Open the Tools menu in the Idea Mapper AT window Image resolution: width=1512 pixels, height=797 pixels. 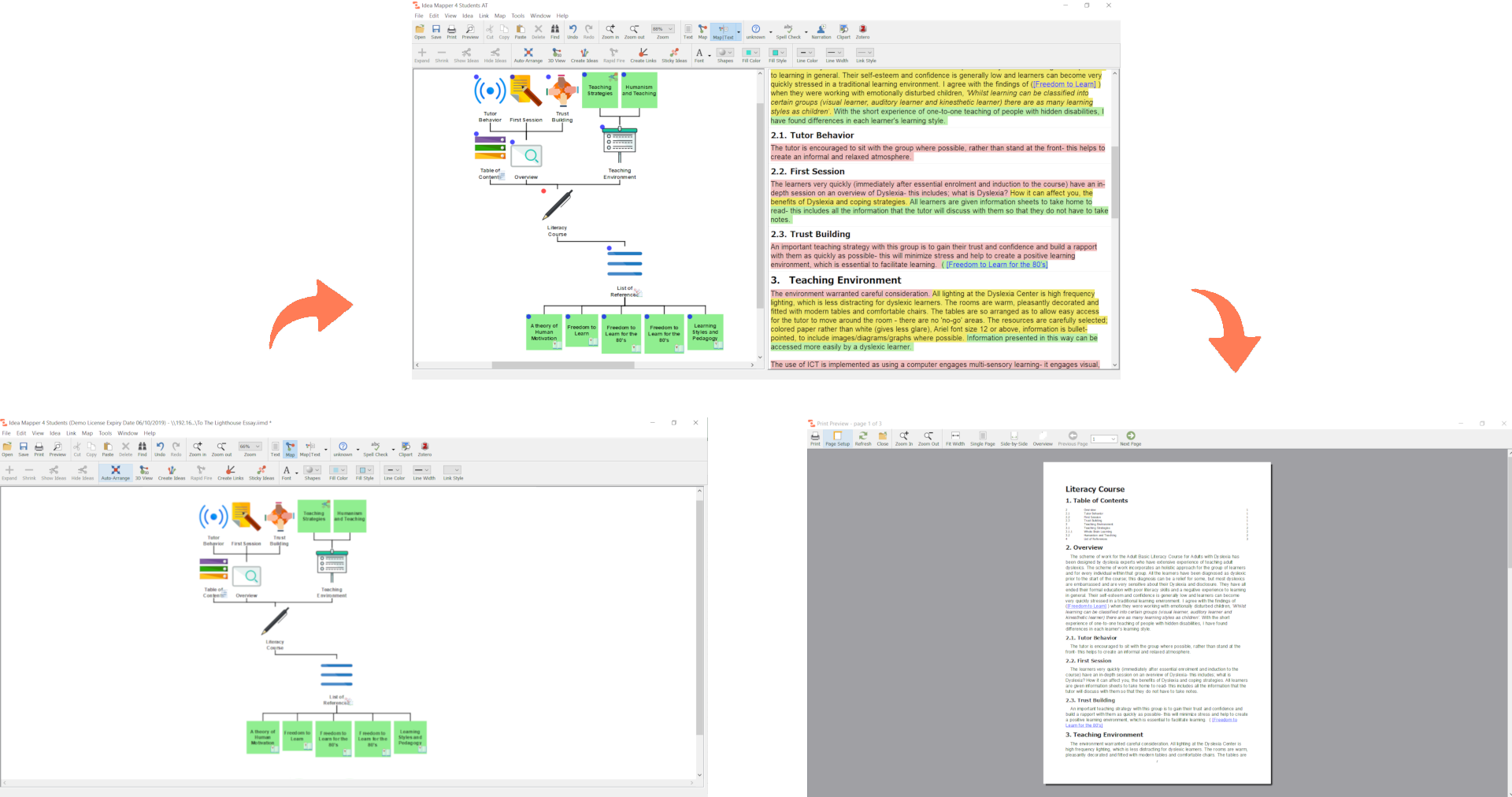pos(517,16)
